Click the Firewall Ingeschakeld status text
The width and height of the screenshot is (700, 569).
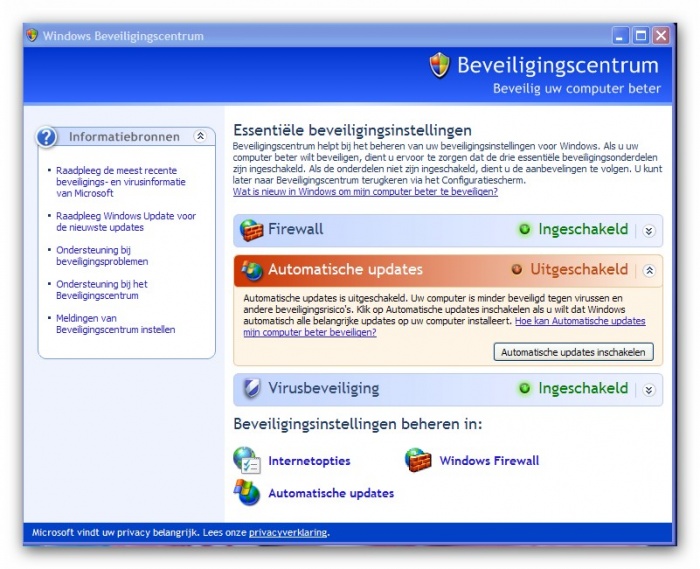(583, 229)
